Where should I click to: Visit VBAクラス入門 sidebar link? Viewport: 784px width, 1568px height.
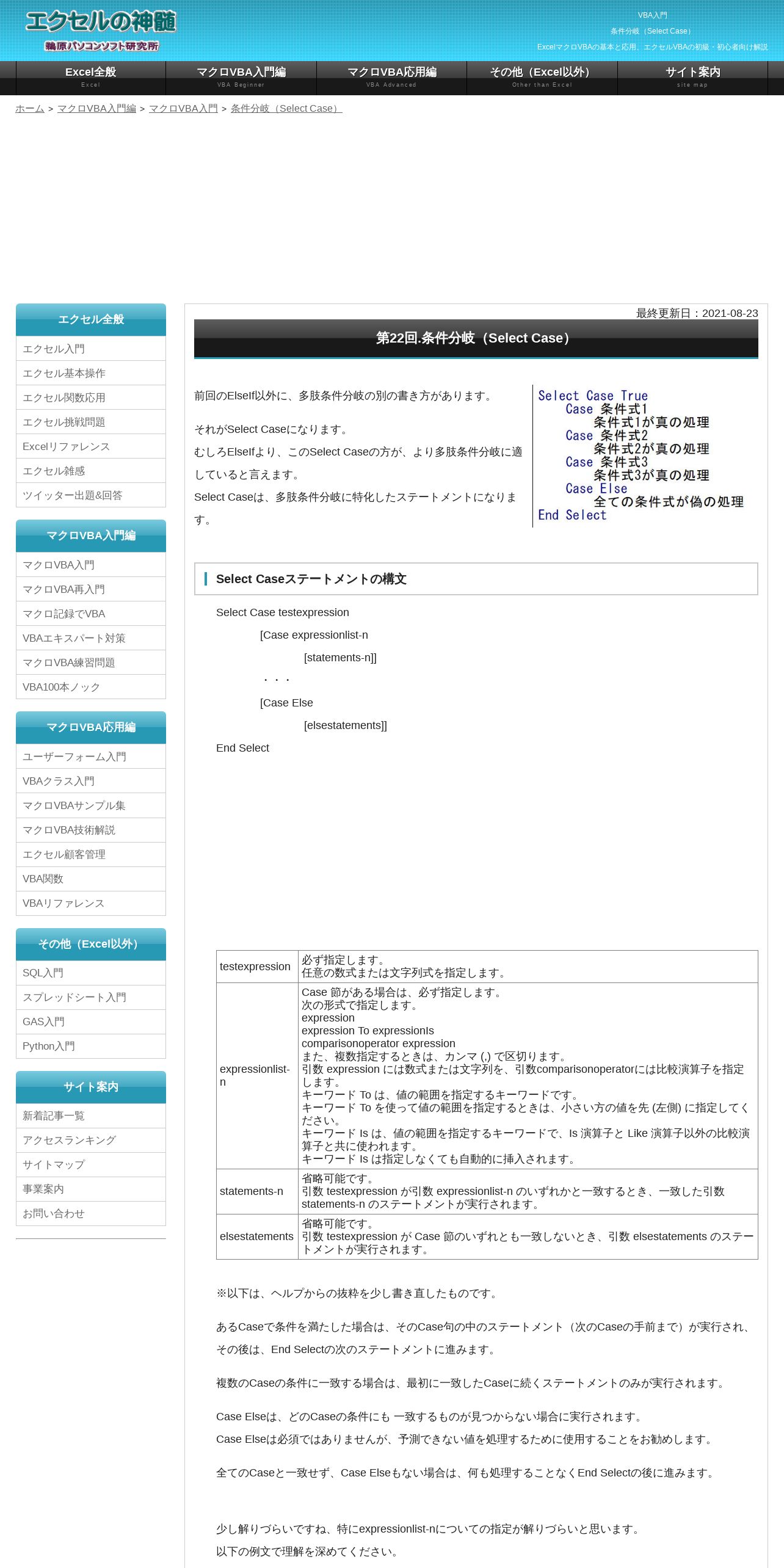90,781
